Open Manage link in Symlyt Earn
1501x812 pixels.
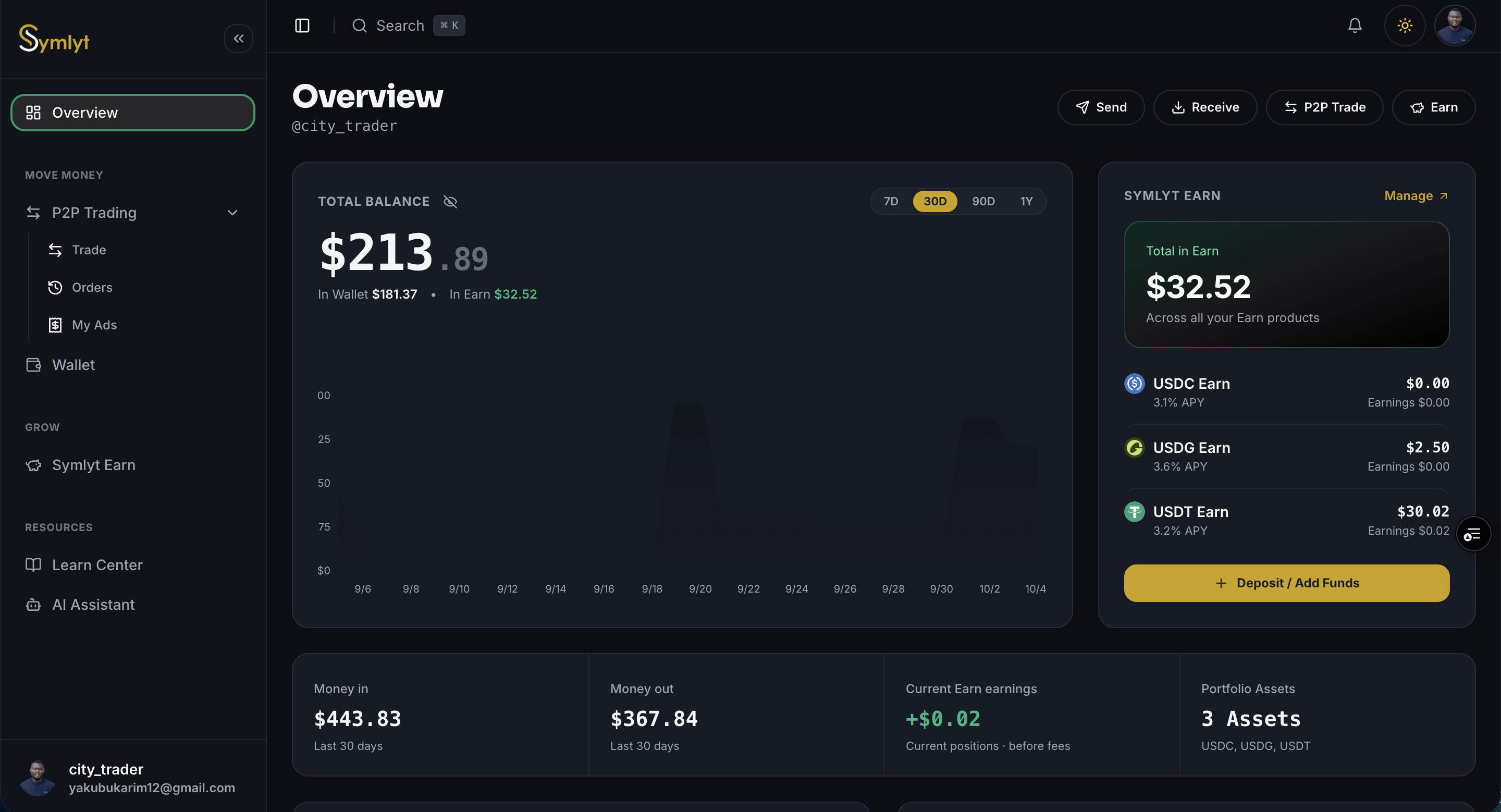pyautogui.click(x=1416, y=196)
